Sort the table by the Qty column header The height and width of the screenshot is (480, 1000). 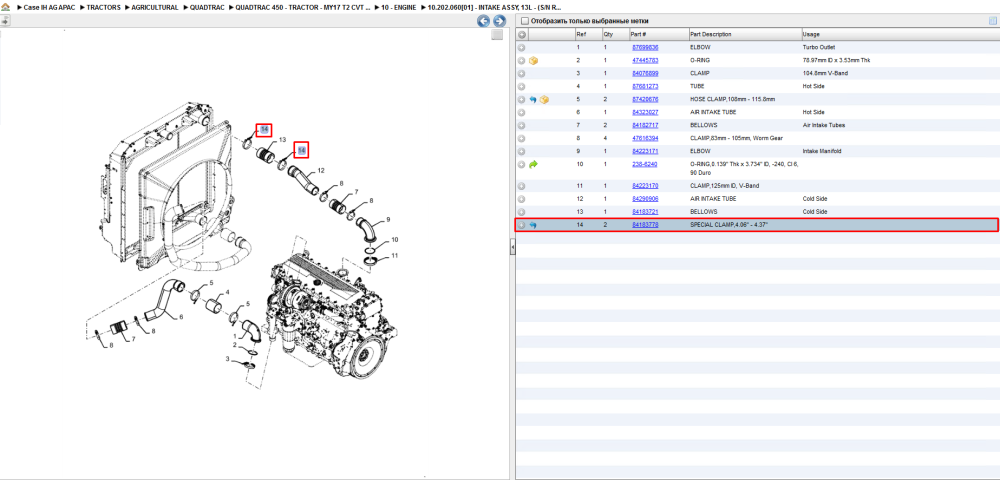[614, 34]
